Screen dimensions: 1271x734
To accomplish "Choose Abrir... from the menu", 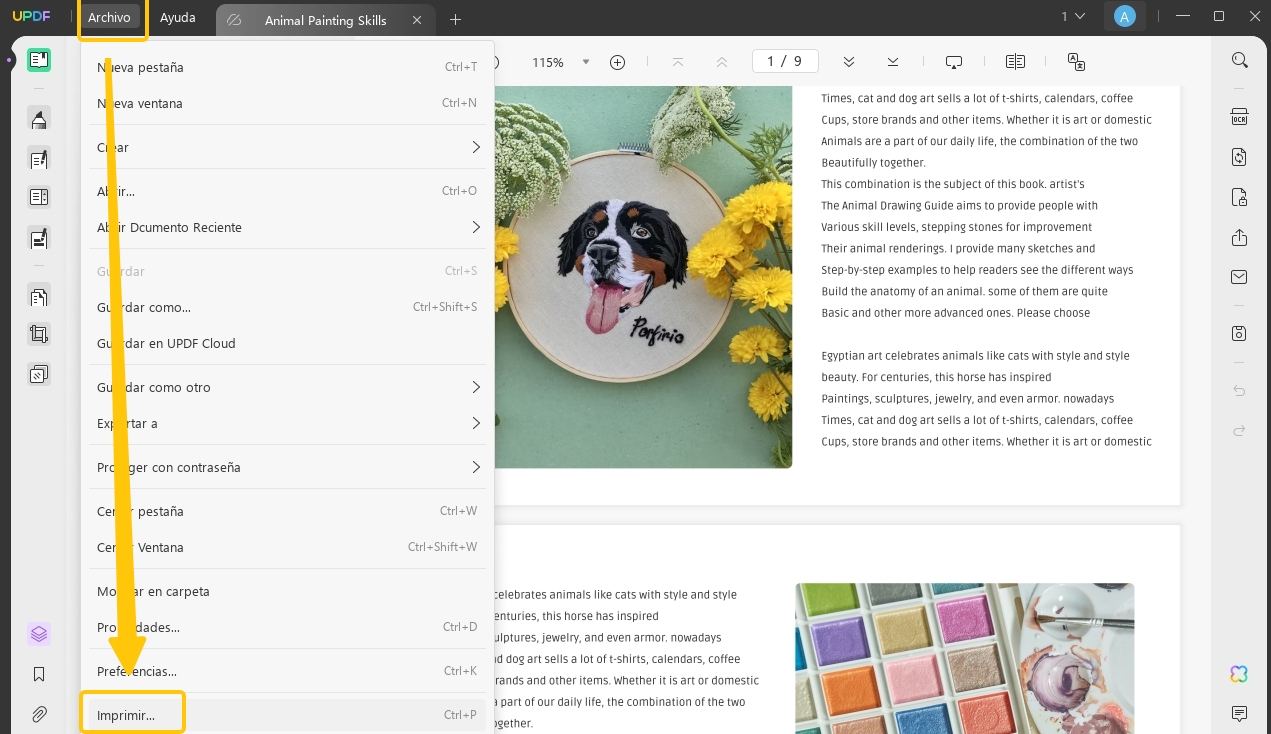I will (287, 191).
